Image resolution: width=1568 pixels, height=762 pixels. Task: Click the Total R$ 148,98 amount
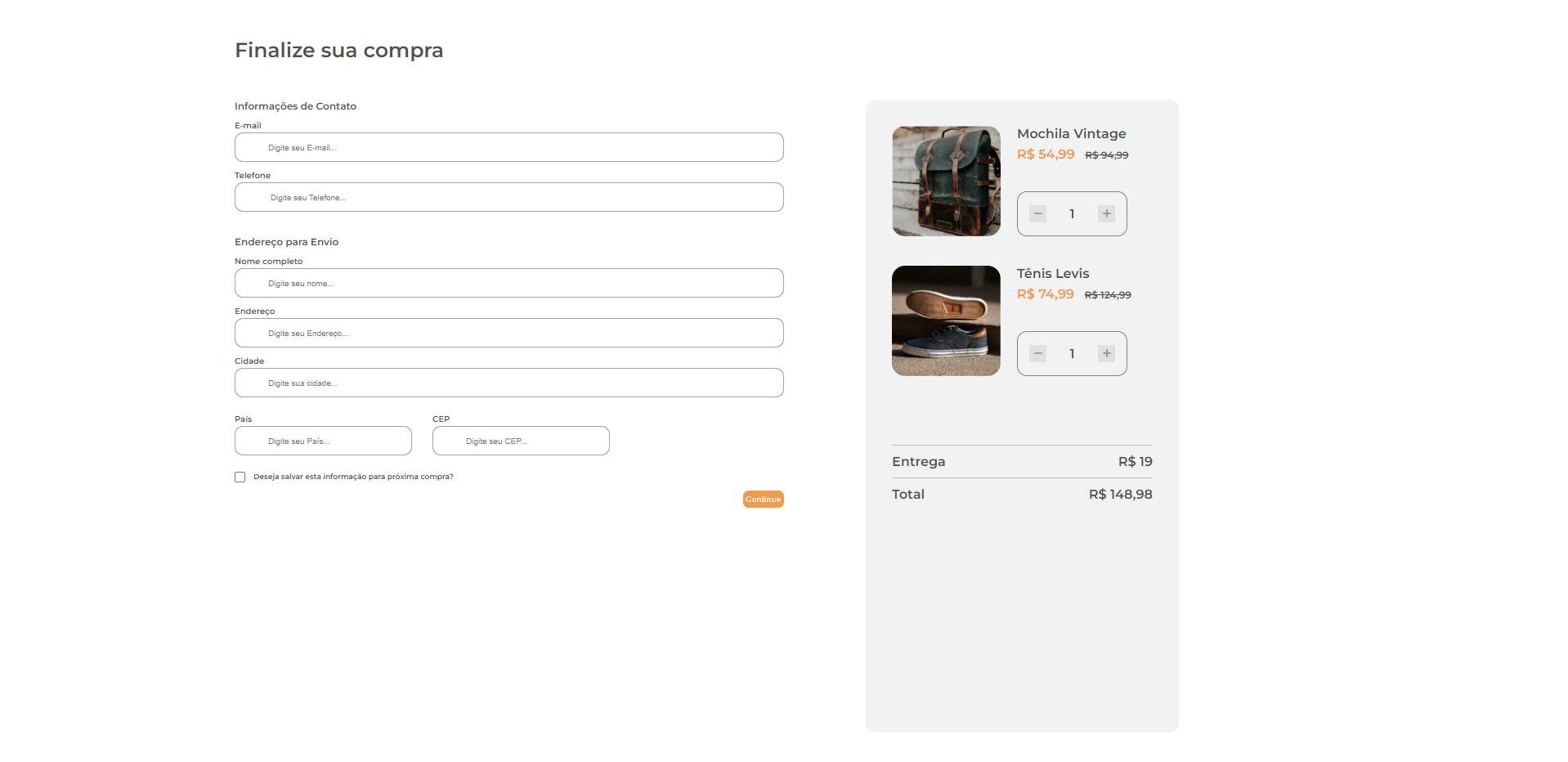[x=1120, y=495]
